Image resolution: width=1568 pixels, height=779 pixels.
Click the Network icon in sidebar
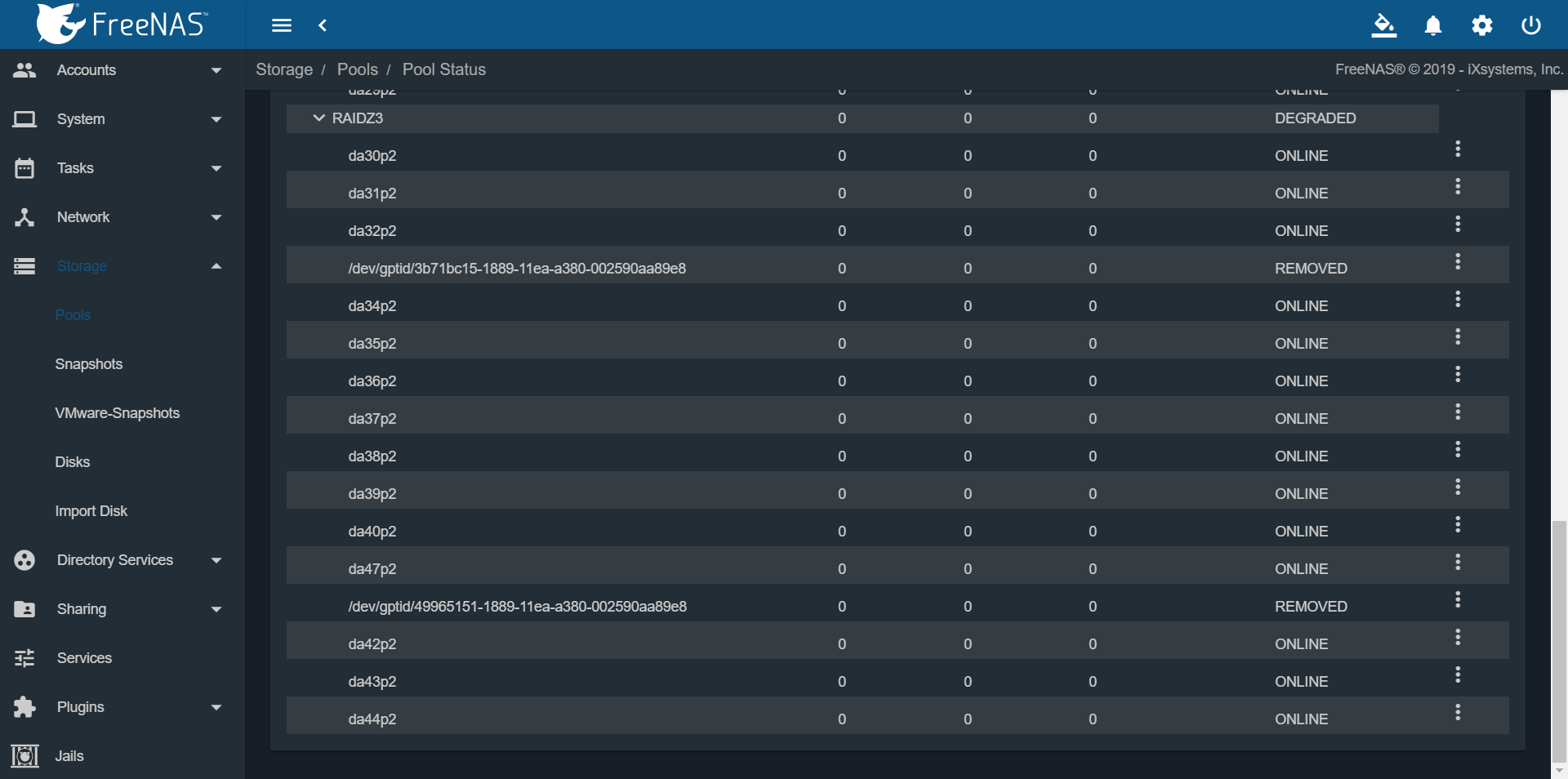[x=24, y=217]
